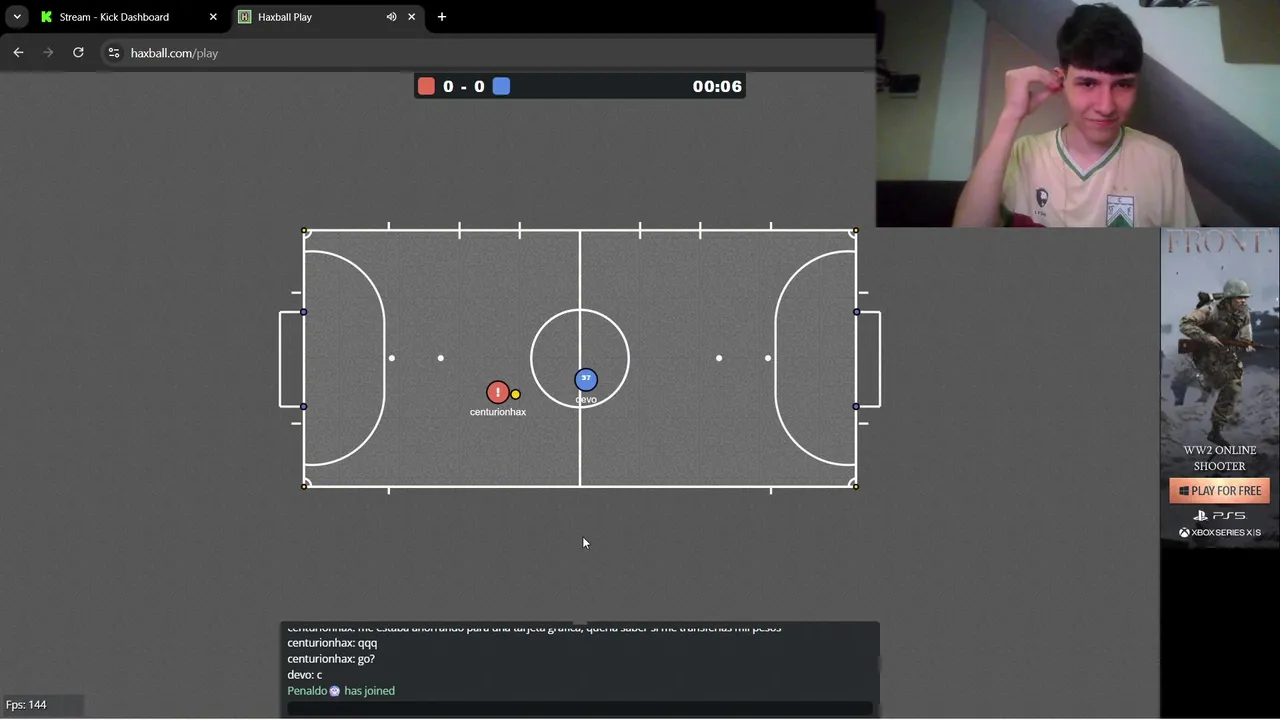Screen dimensions: 1280x720
Task: Close the Stream - Kick Dashboard tab
Action: [x=213, y=17]
